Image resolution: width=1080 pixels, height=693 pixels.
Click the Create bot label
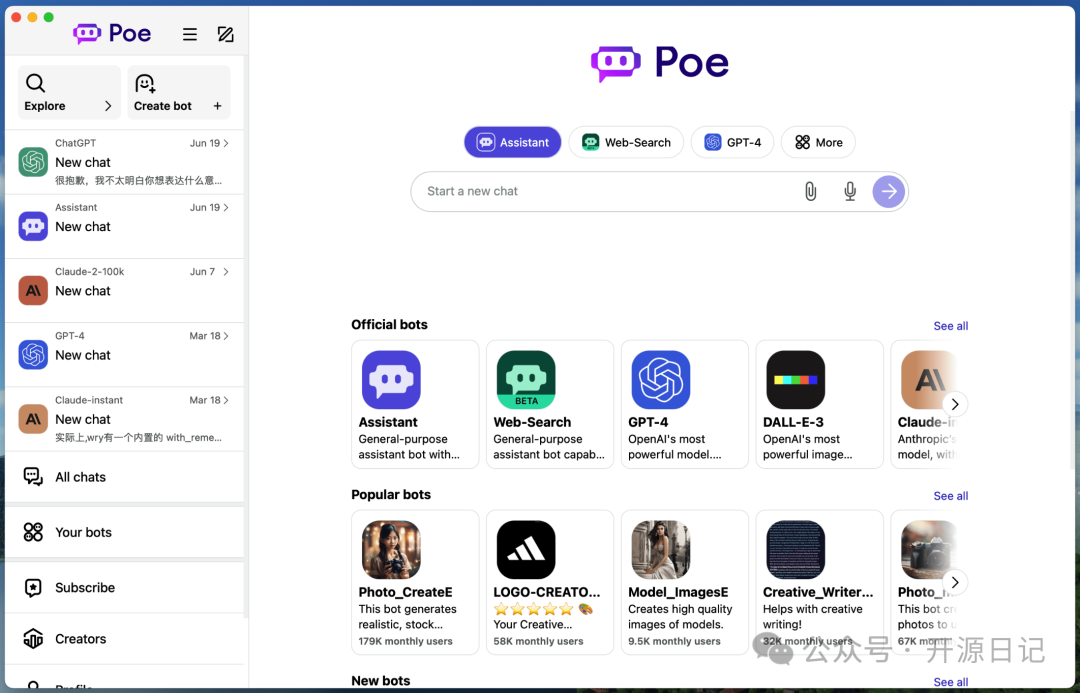[163, 106]
